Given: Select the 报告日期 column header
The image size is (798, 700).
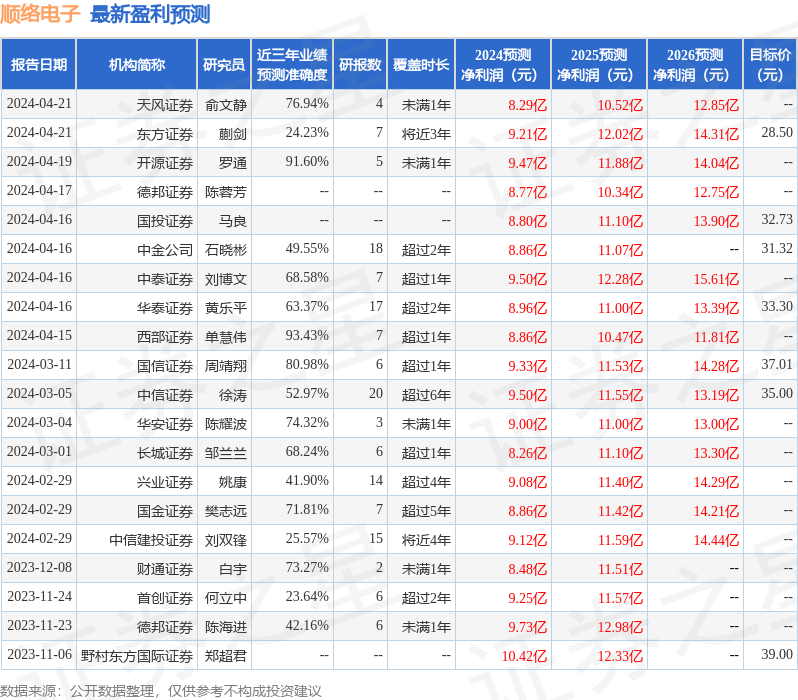Looking at the screenshot, I should point(39,65).
